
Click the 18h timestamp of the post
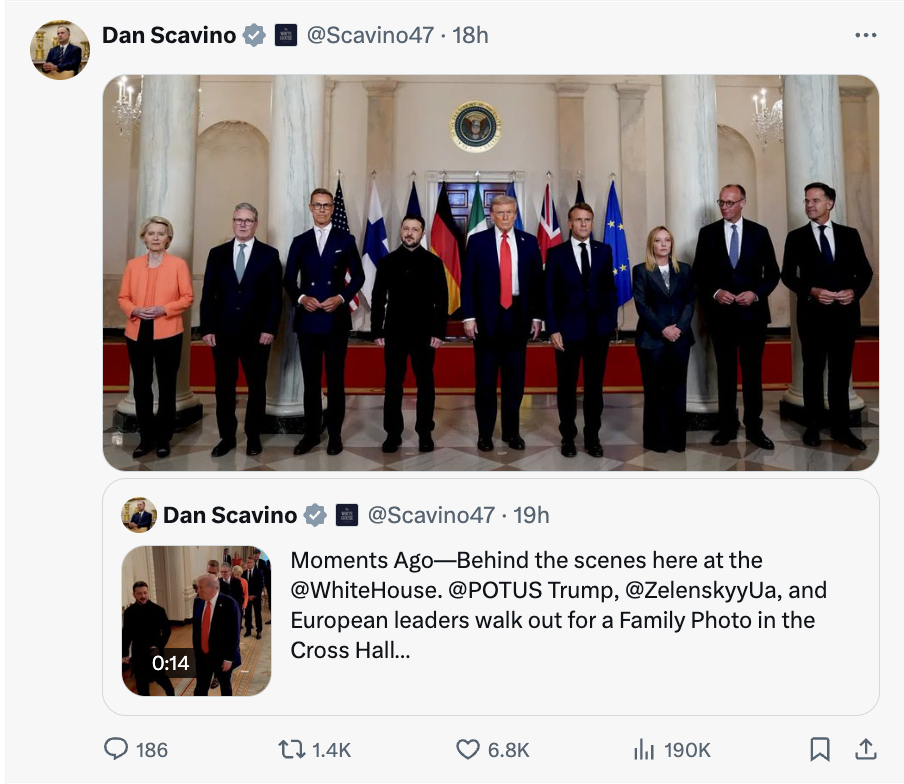coord(471,36)
